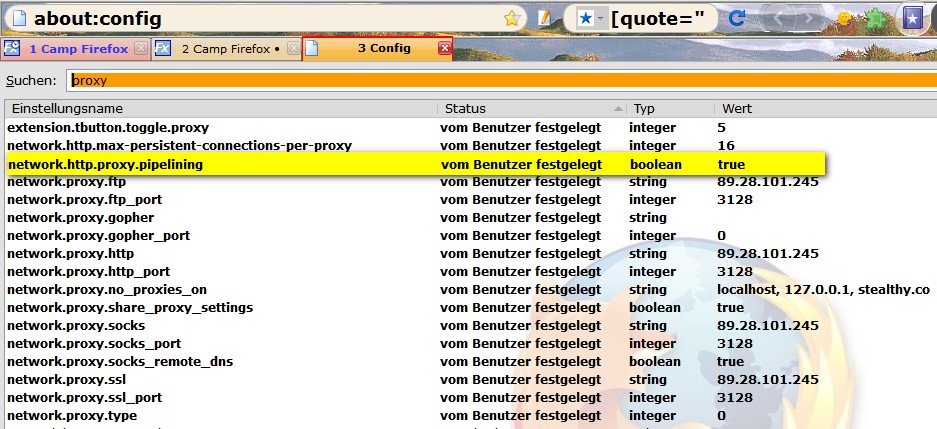
Task: Sort by the Typ column header
Action: click(670, 109)
